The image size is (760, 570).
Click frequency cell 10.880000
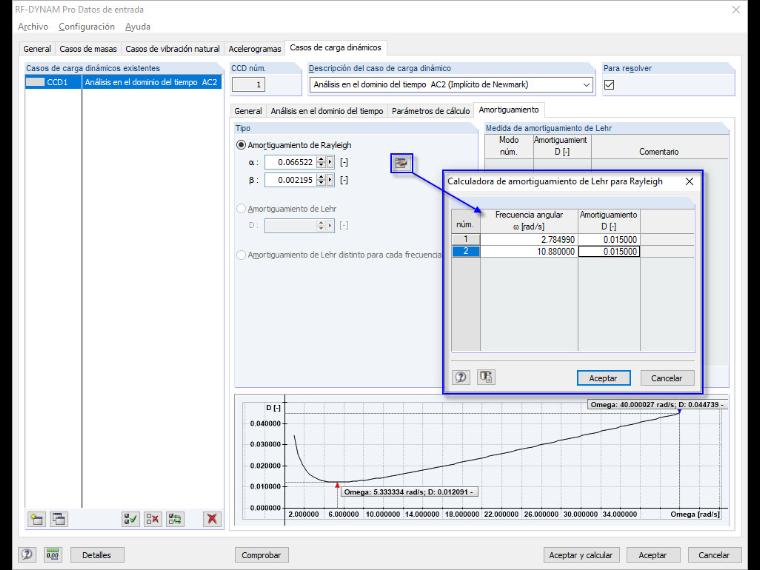(x=529, y=252)
